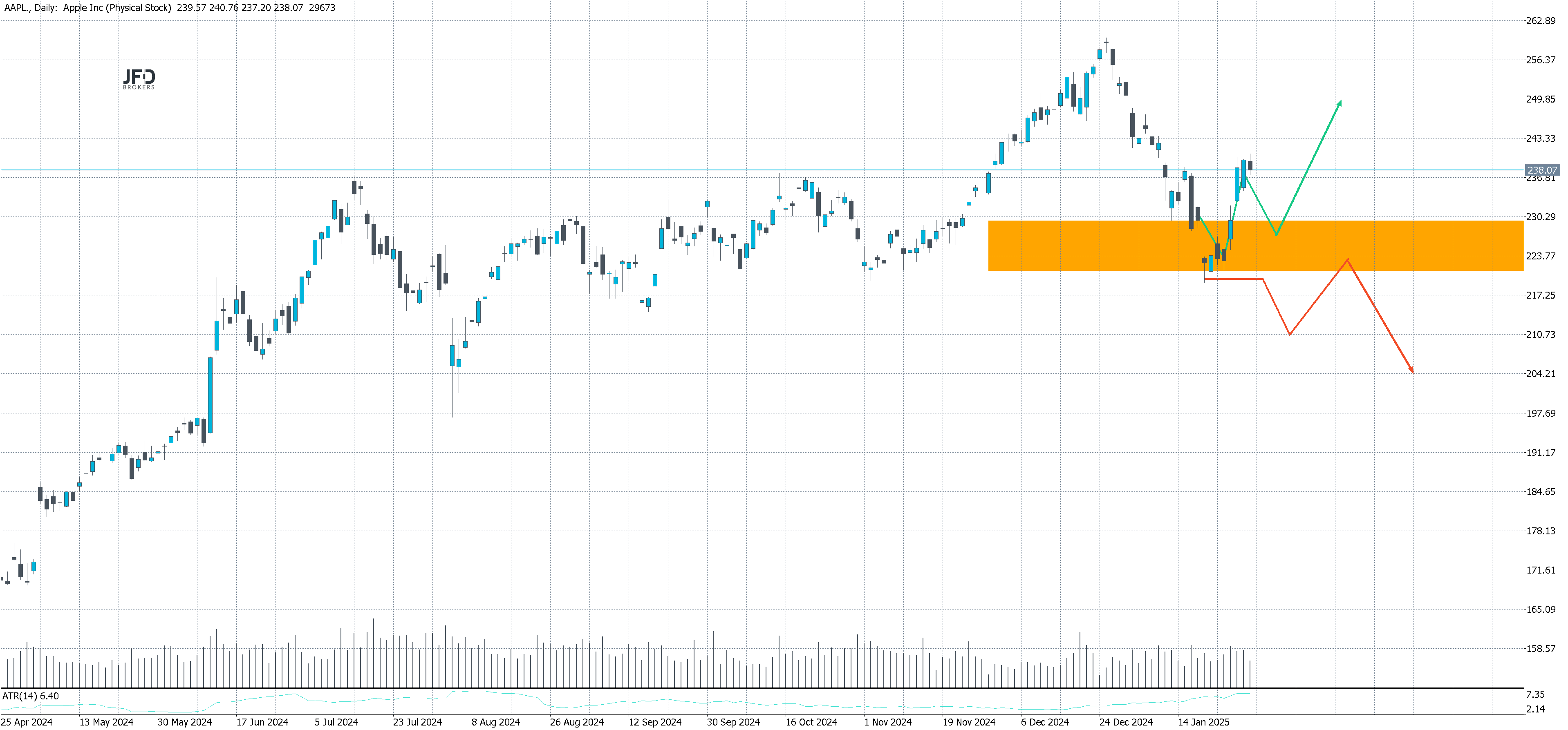This screenshot has height=730, width=1568.
Task: Click the green projection low inside orange zone
Action: (1276, 234)
